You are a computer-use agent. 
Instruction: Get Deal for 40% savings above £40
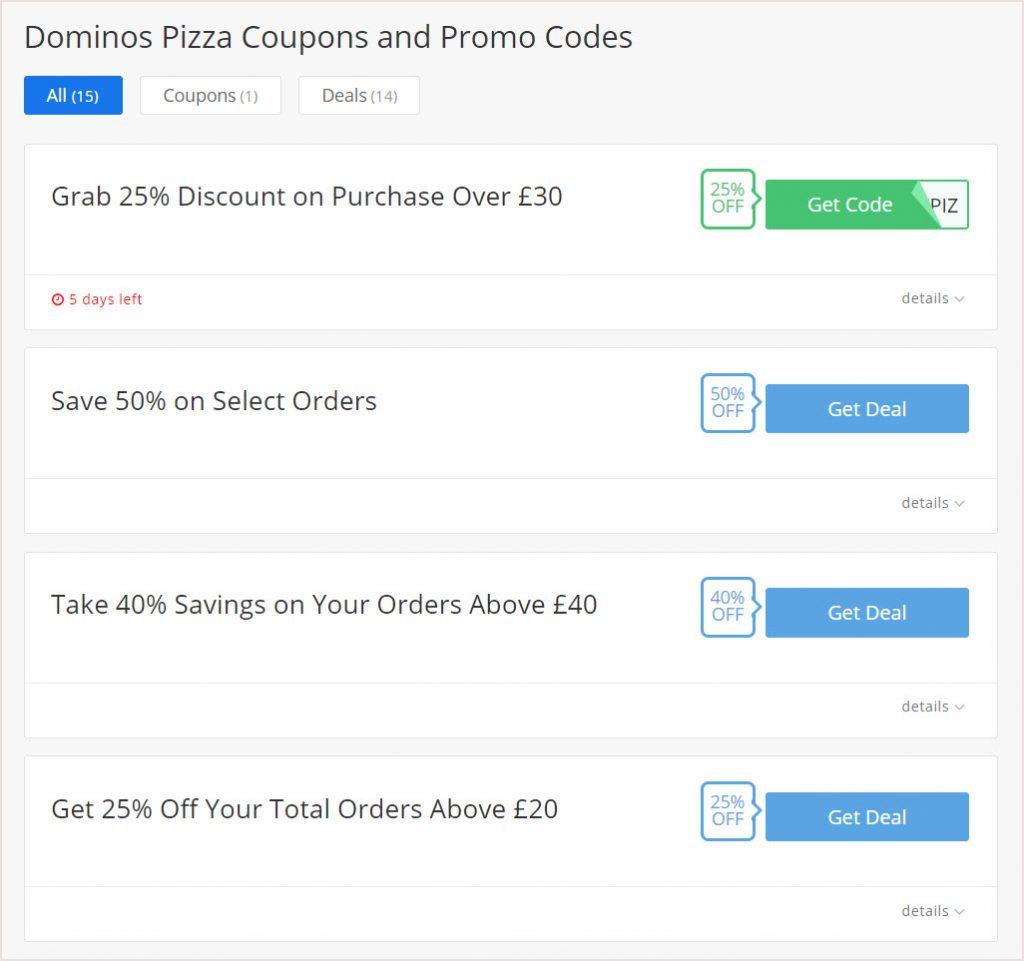coord(867,613)
